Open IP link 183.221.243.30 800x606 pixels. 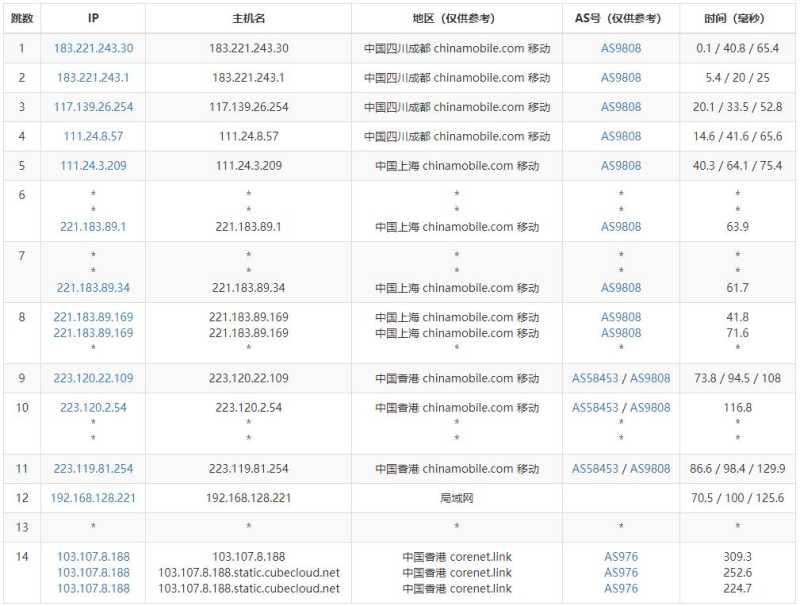click(93, 48)
